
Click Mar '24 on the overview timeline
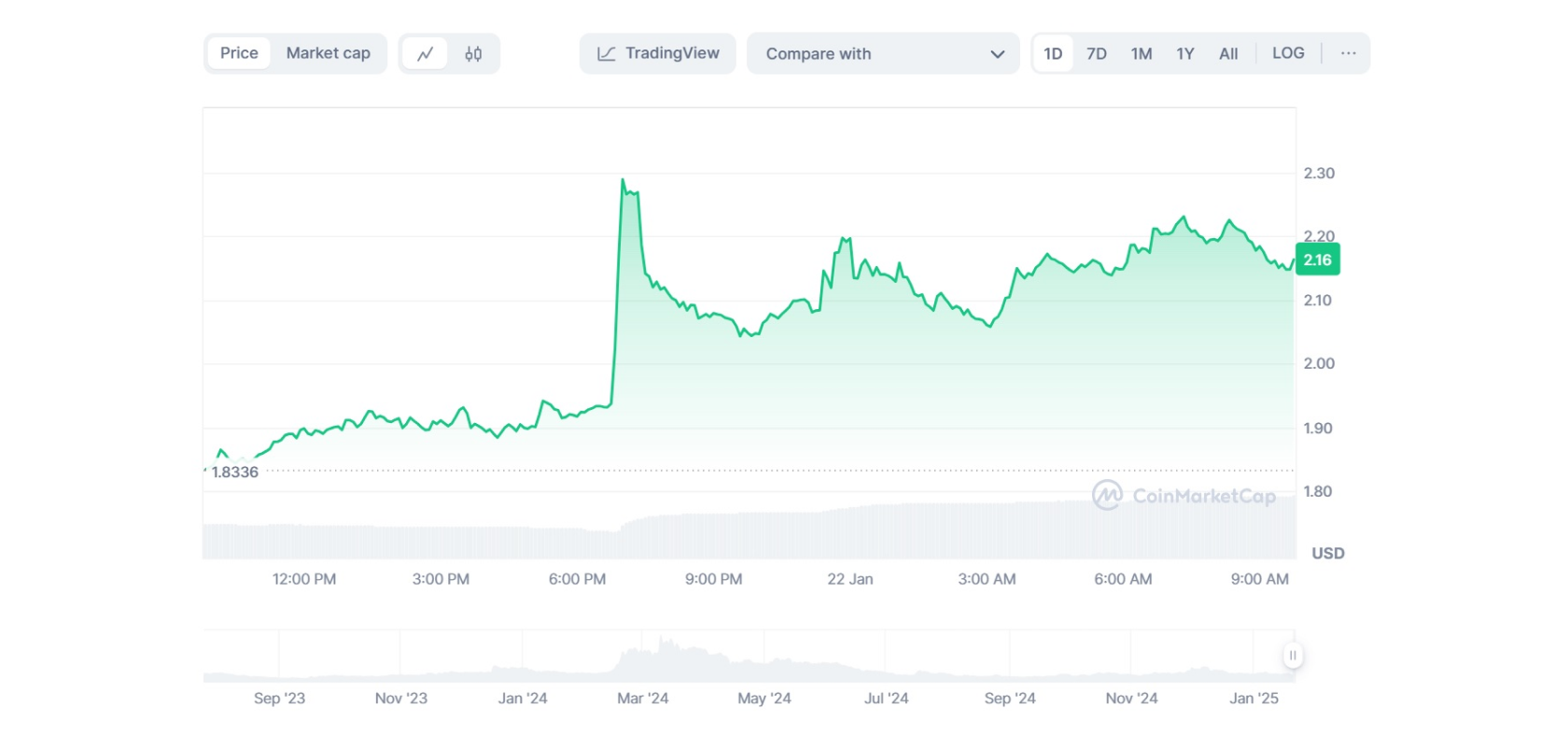click(643, 698)
